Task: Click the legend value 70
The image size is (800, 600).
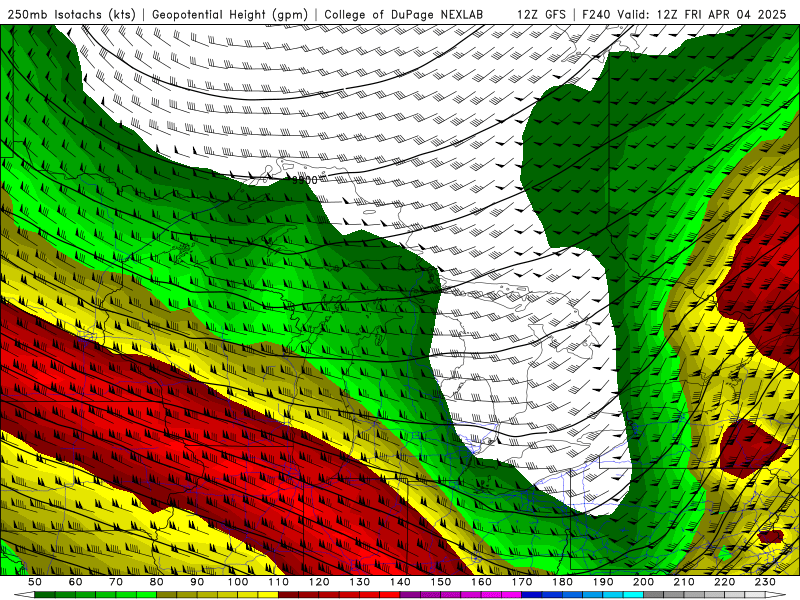Action: [116, 582]
